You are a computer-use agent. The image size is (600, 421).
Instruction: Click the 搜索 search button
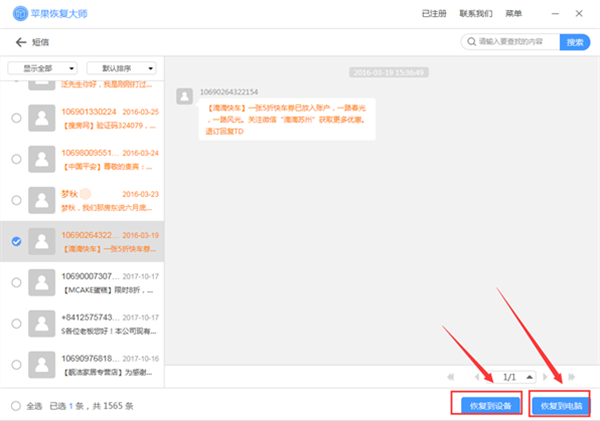pos(575,42)
